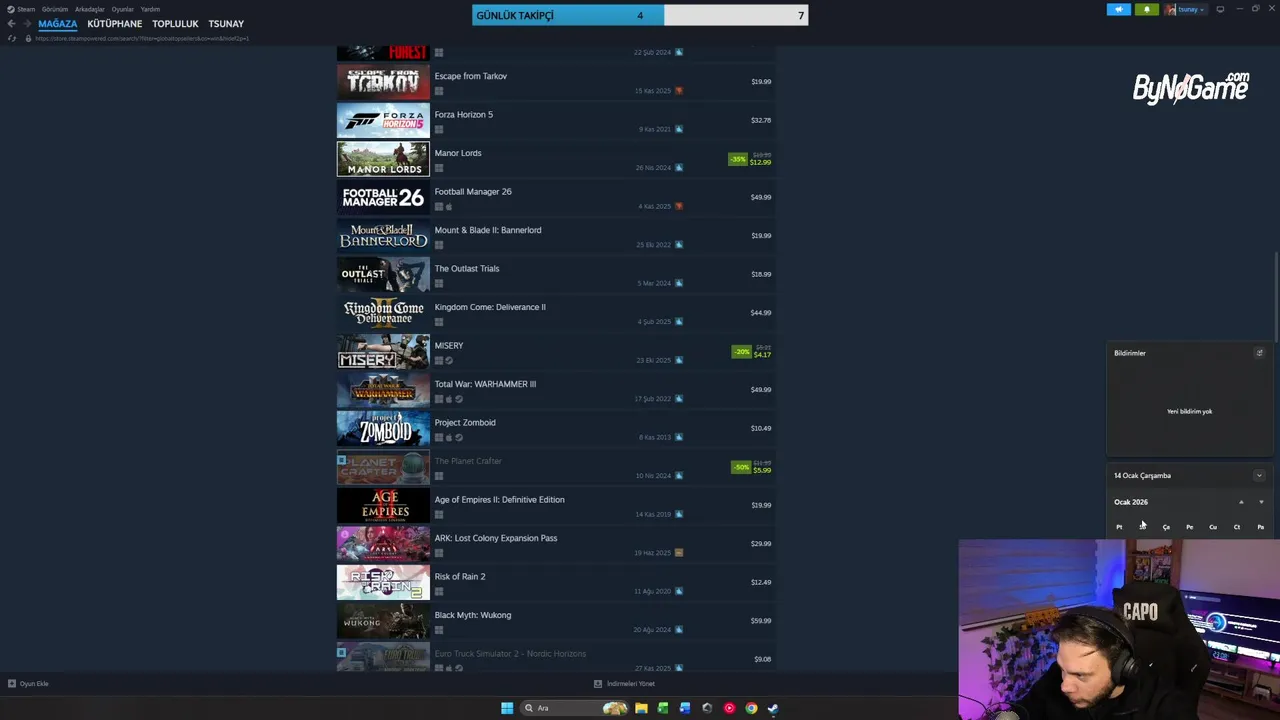This screenshot has width=1280, height=720.
Task: Open the Steam announcements megaphone button
Action: pos(1118,10)
